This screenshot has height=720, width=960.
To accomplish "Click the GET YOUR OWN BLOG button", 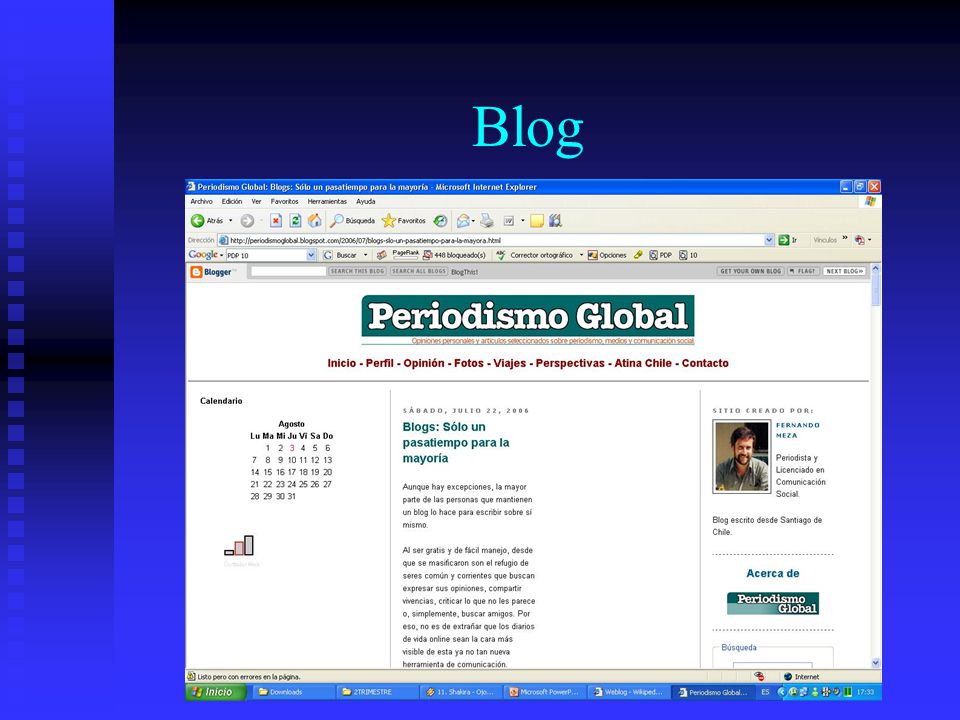I will 751,271.
